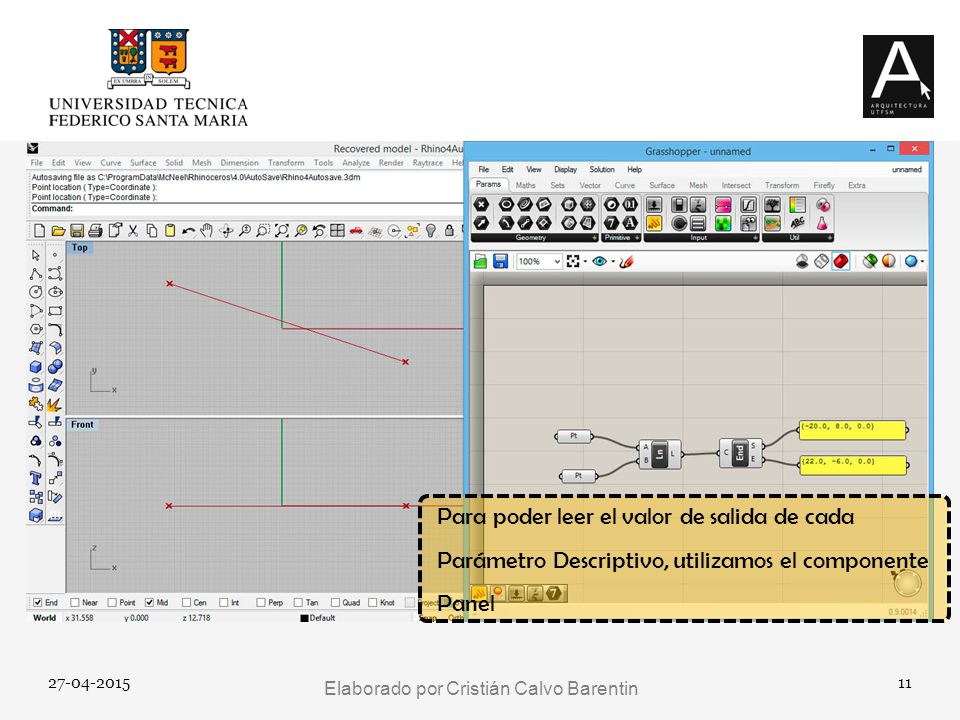The image size is (960, 720).
Task: Click the Integer 7 parameter icon in Primitive
Action: click(x=611, y=223)
